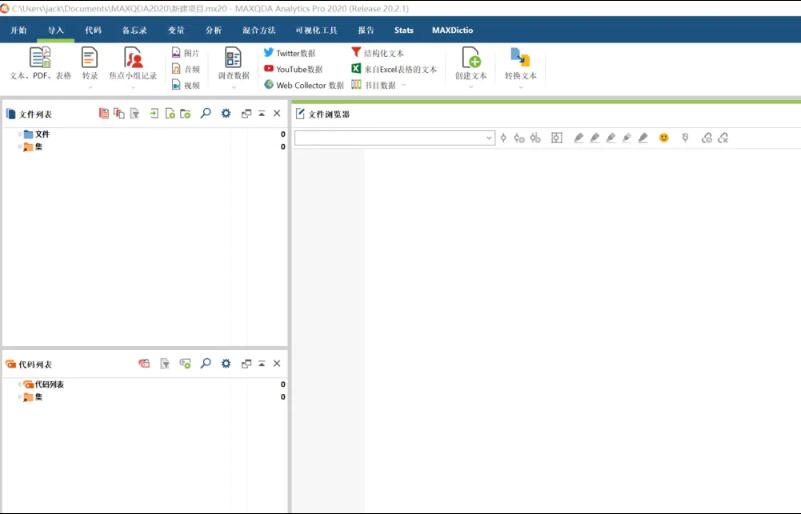This screenshot has width=801, height=514.
Task: Click the 转录 transcription import icon
Action: 90,57
